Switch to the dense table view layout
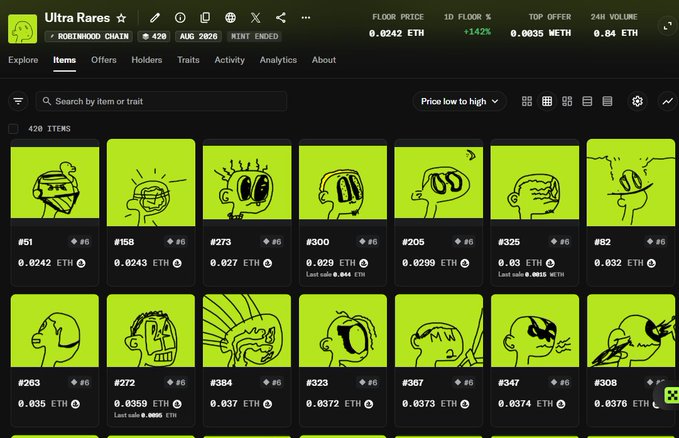 point(607,101)
